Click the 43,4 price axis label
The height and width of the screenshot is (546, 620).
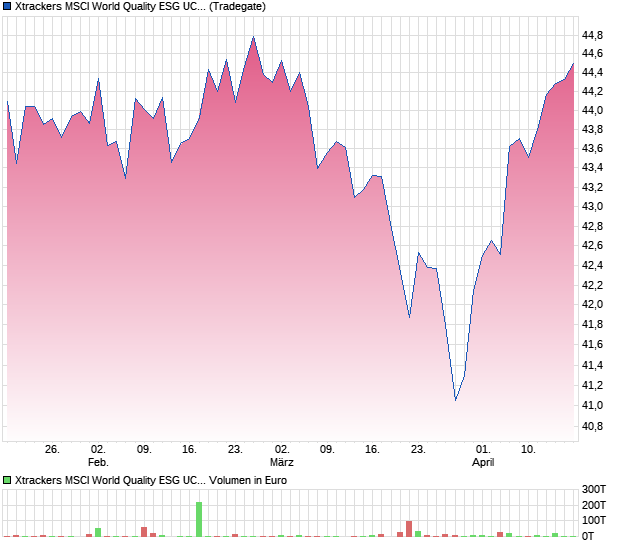pos(592,167)
